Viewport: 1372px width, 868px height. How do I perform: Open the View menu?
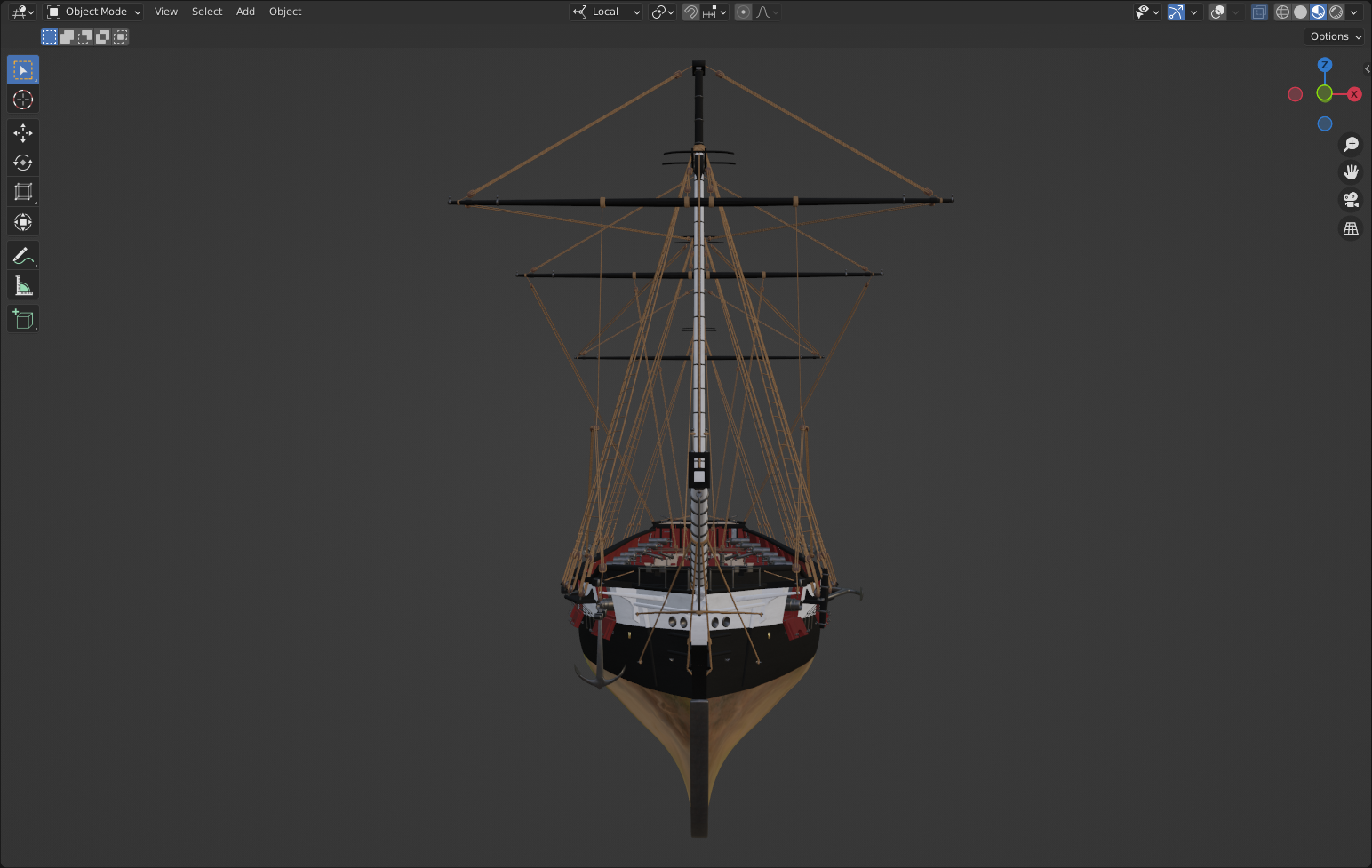(166, 12)
